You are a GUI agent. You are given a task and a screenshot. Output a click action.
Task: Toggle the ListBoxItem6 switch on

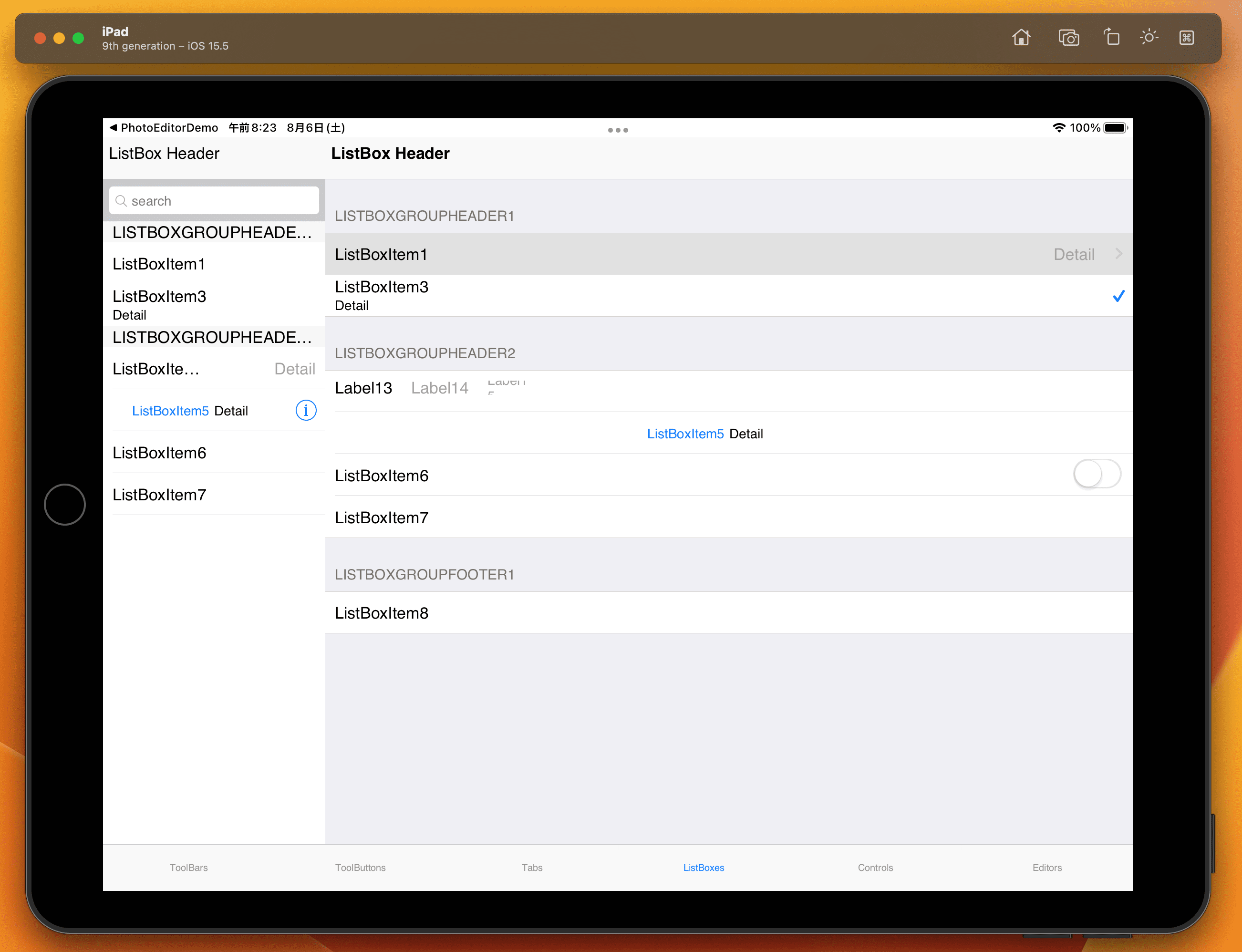click(1097, 474)
